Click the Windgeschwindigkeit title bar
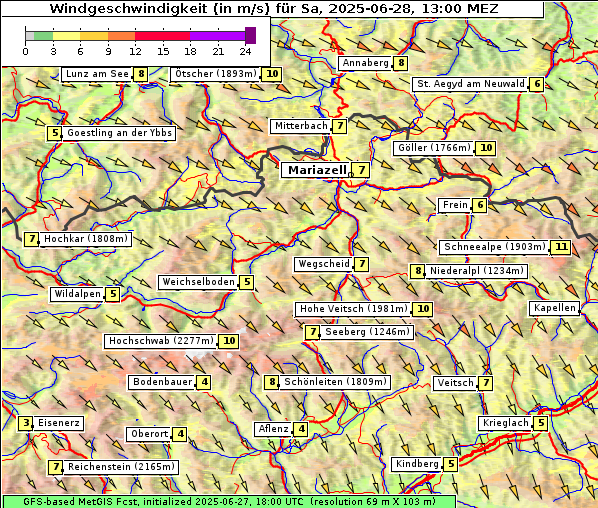The width and height of the screenshot is (598, 508). tap(273, 9)
